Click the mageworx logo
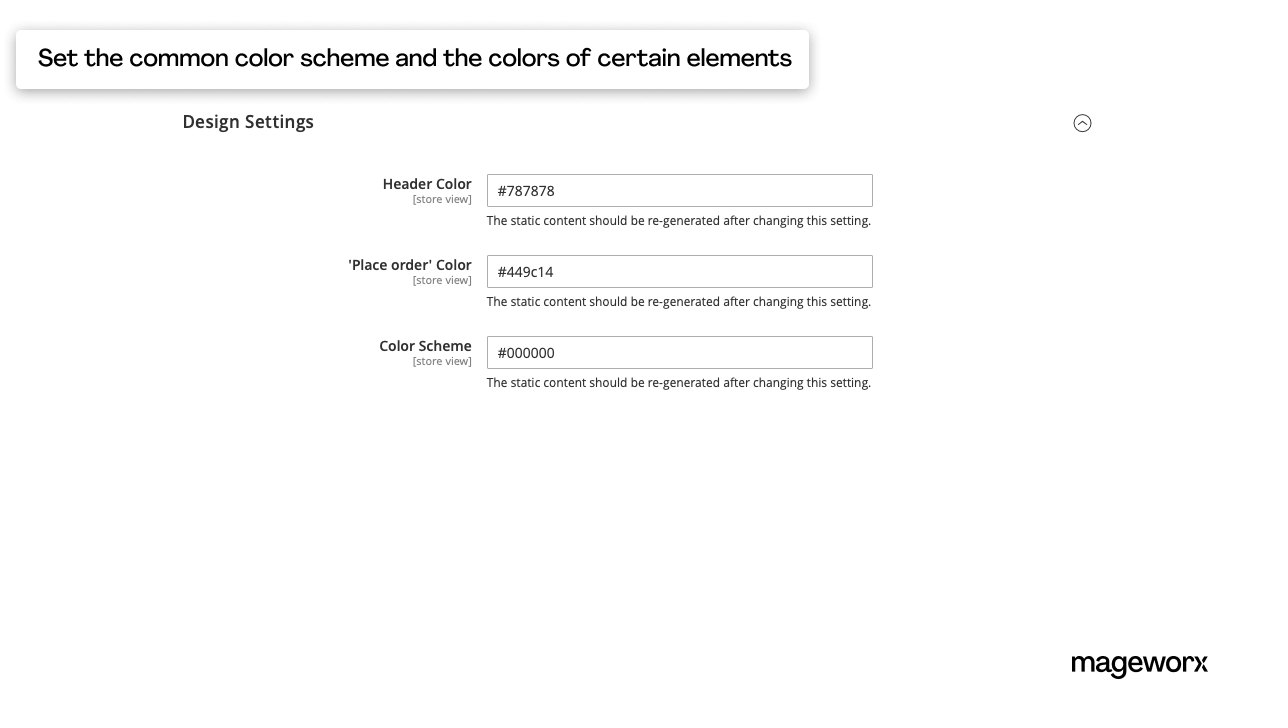 [1139, 664]
